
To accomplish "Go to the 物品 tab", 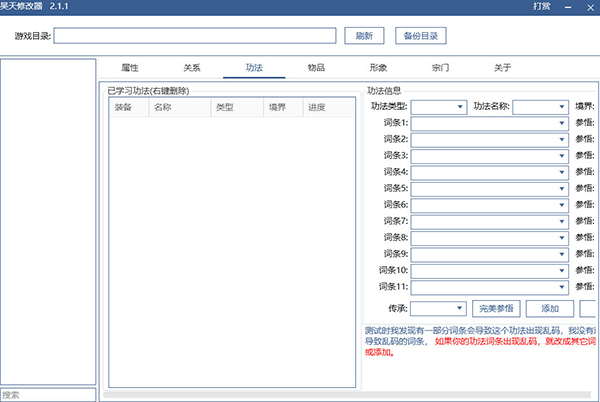I will 316,68.
